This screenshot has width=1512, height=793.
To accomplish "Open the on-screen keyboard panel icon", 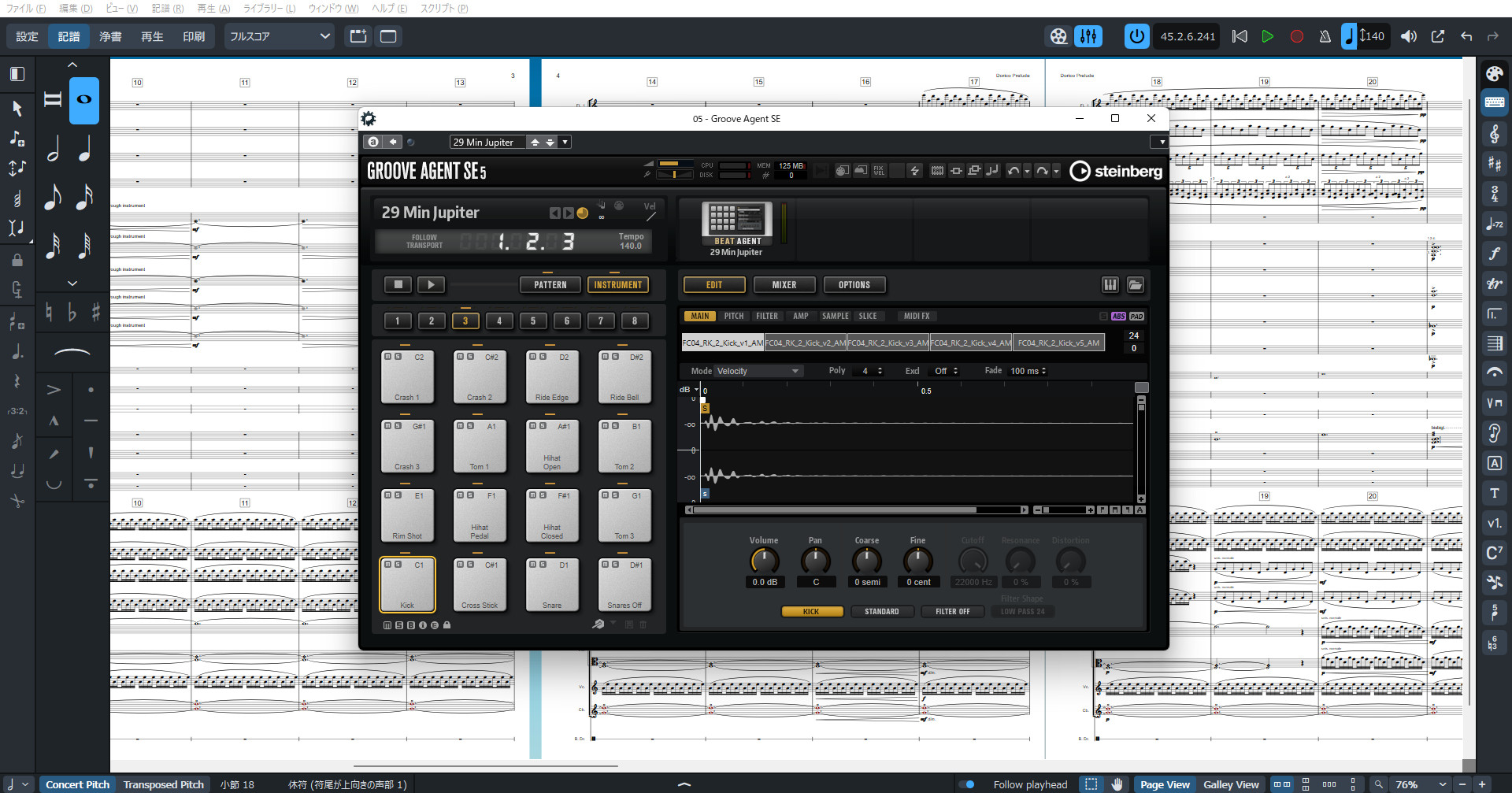I will tap(1494, 102).
